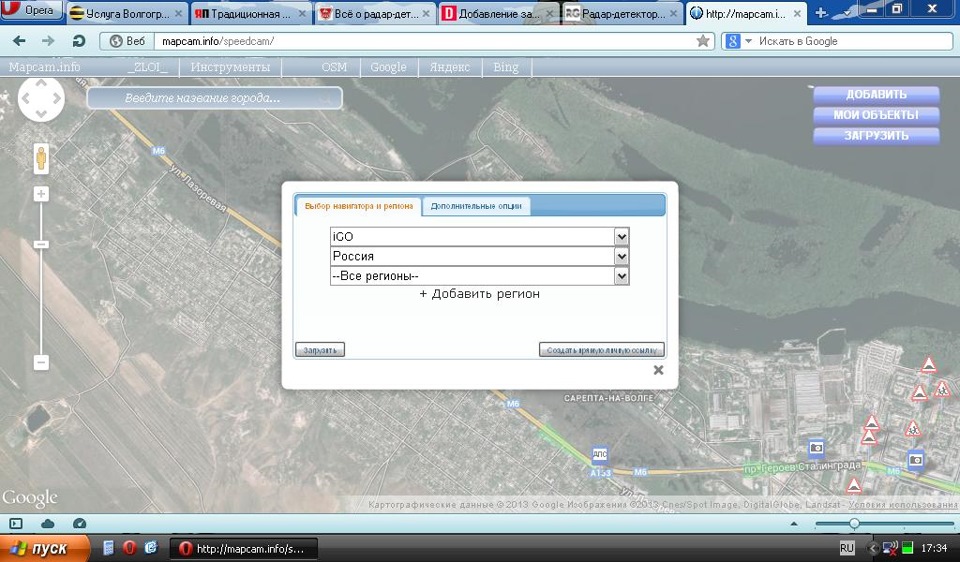Open Opera Link cloud icon in status bar
Image resolution: width=960 pixels, height=562 pixels.
(x=48, y=523)
